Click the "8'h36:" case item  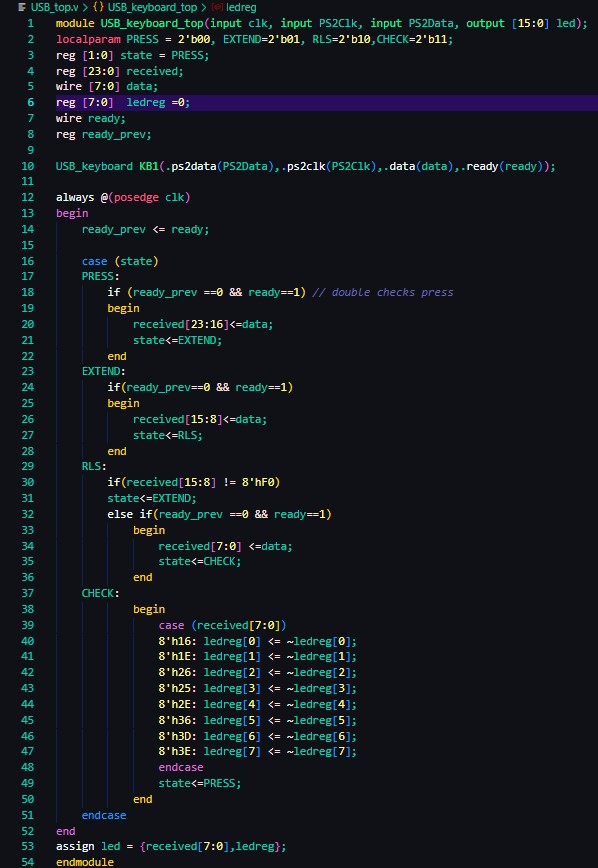[178, 720]
